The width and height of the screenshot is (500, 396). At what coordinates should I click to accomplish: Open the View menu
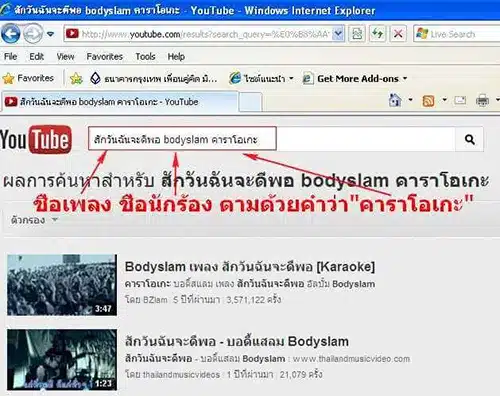click(x=65, y=57)
